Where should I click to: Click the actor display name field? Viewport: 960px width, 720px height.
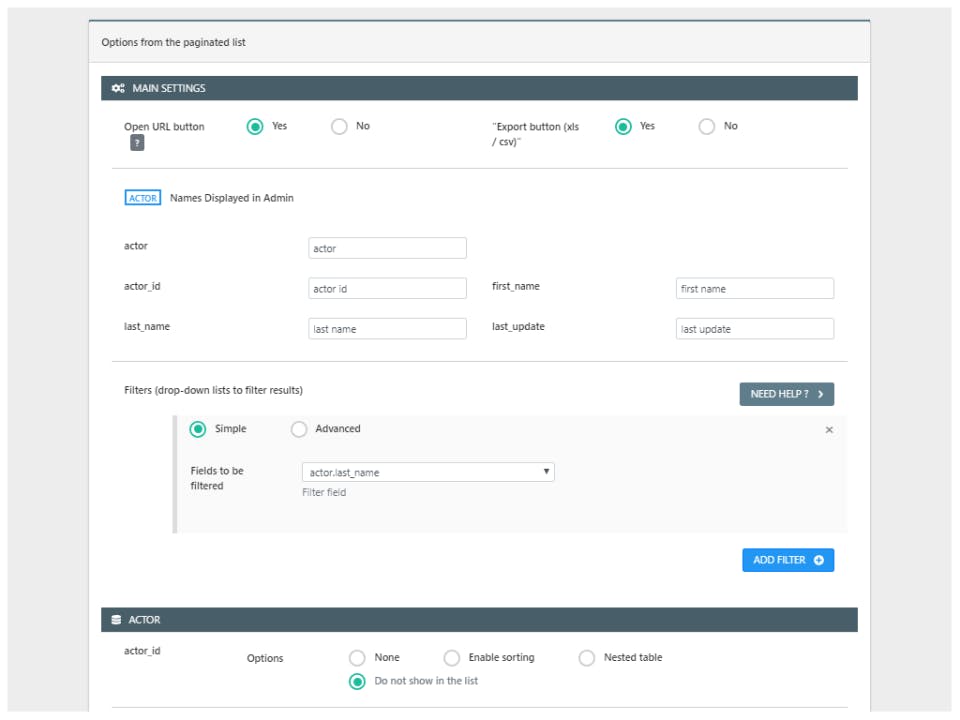tap(387, 248)
